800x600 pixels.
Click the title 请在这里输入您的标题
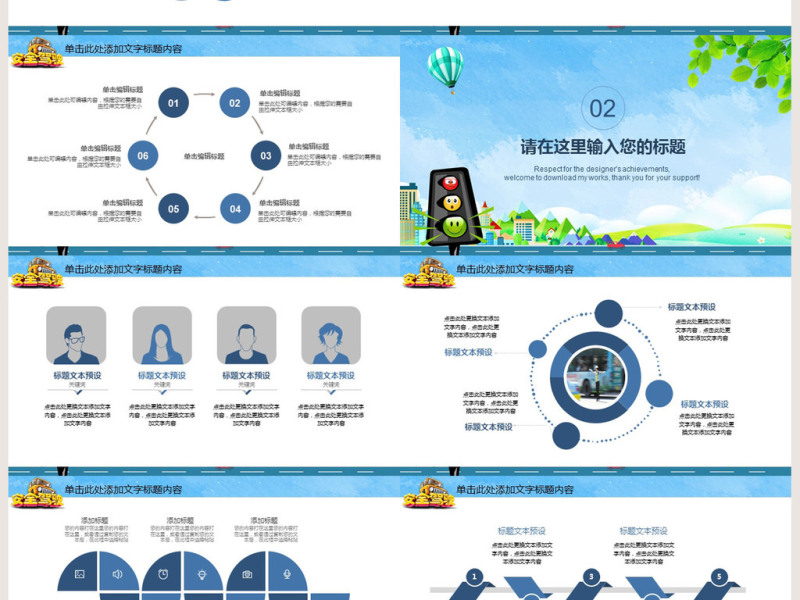coord(600,145)
